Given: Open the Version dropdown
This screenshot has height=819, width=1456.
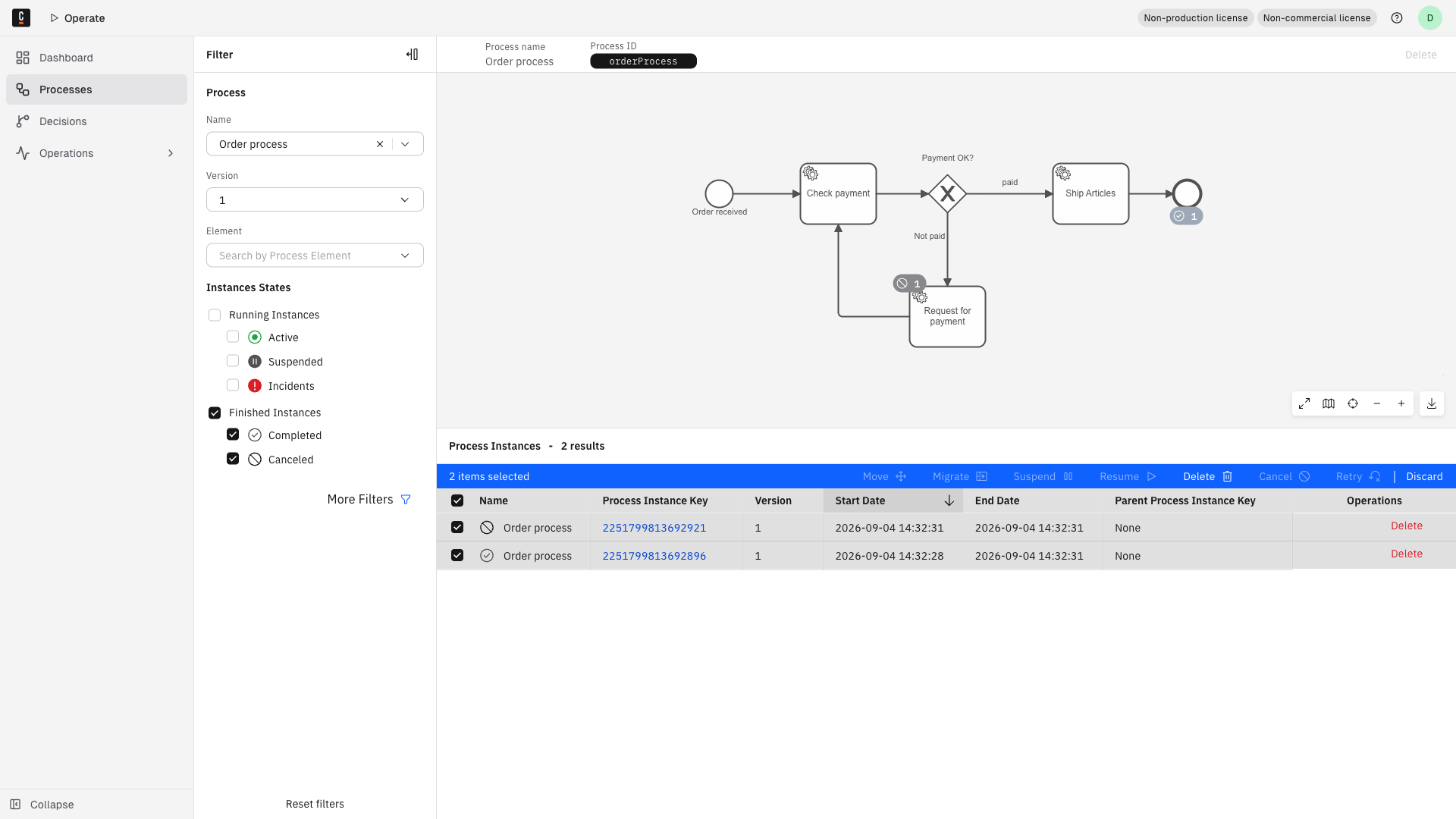Looking at the screenshot, I should tap(315, 199).
